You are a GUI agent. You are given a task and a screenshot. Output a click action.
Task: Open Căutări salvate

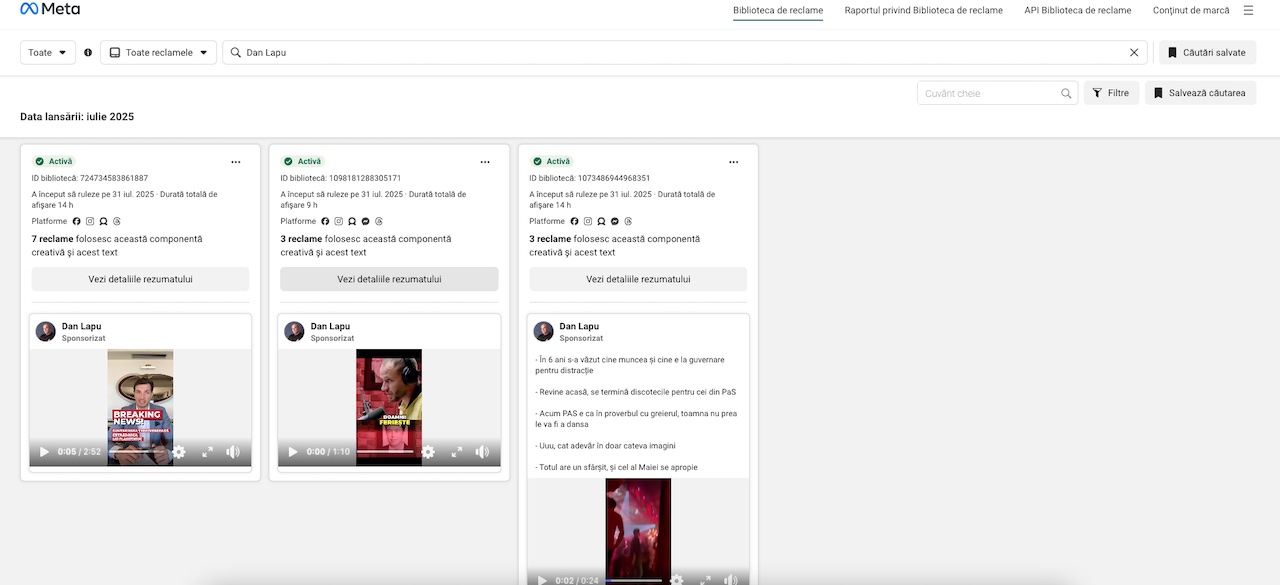point(1207,53)
